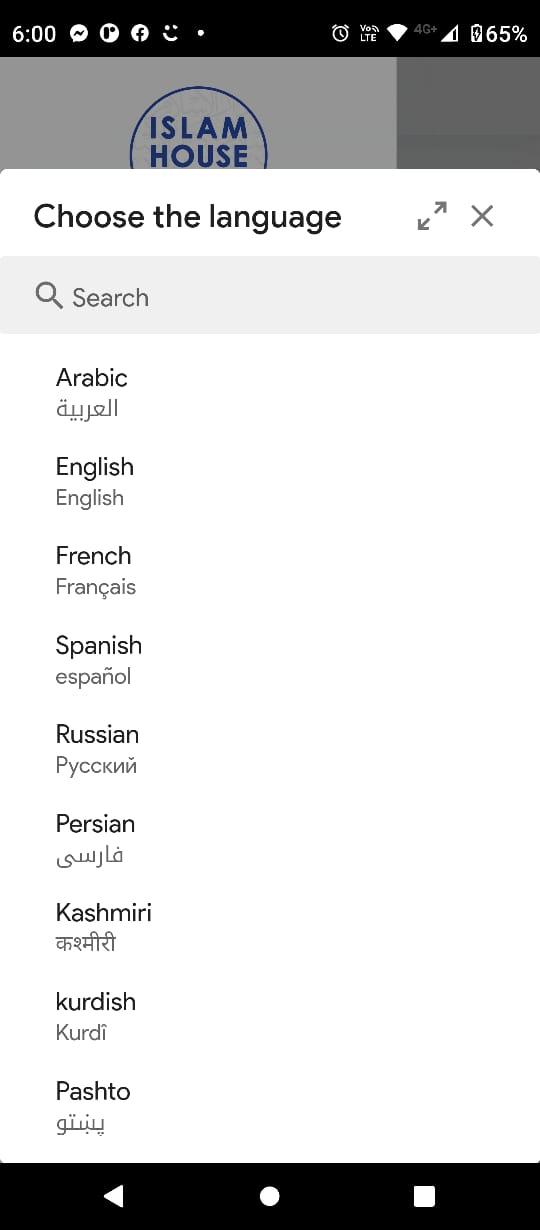Select Kashmiri language option
Image resolution: width=540 pixels, height=1230 pixels.
[270, 927]
